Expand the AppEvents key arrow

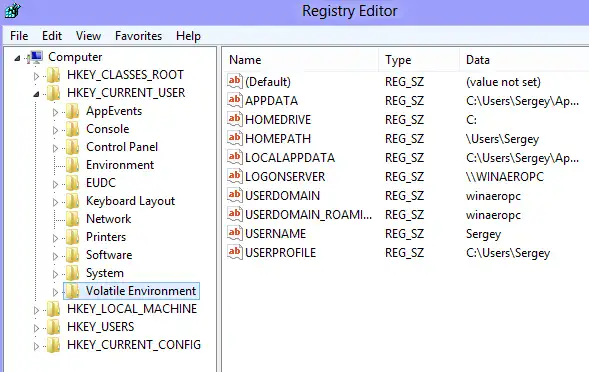coord(55,112)
